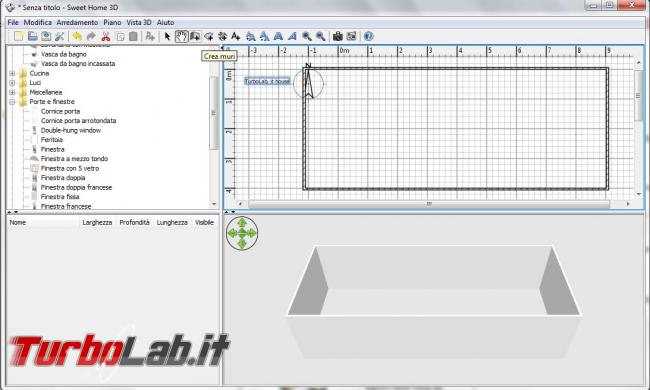Select Double-hung window item

pyautogui.click(x=71, y=131)
